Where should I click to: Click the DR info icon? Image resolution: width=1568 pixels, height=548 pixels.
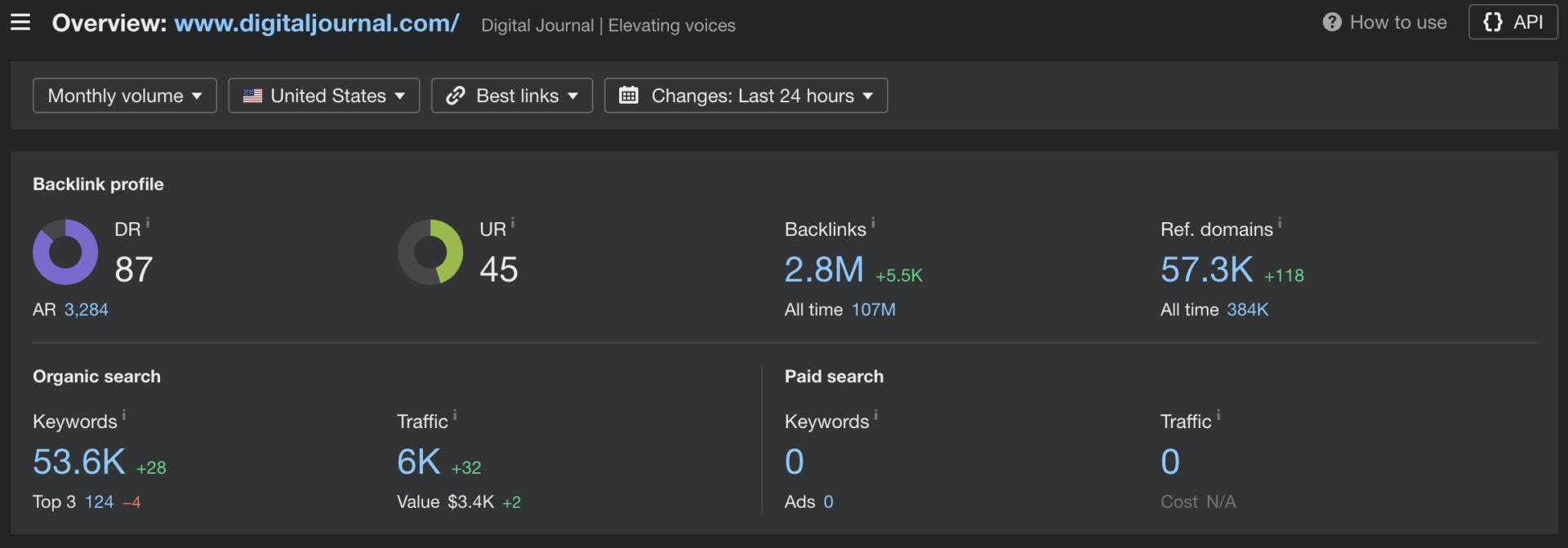click(x=148, y=223)
